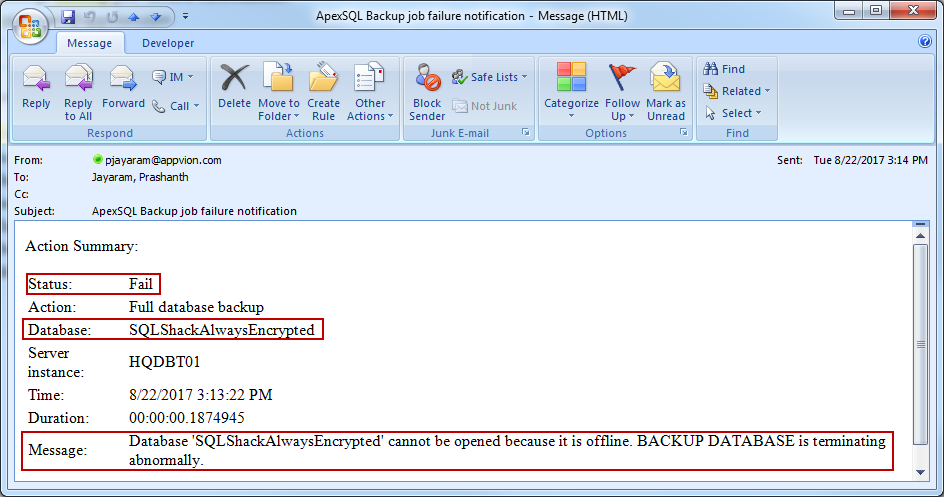The image size is (944, 497).
Task: Open the Categorize color menu
Action: pos(571,91)
